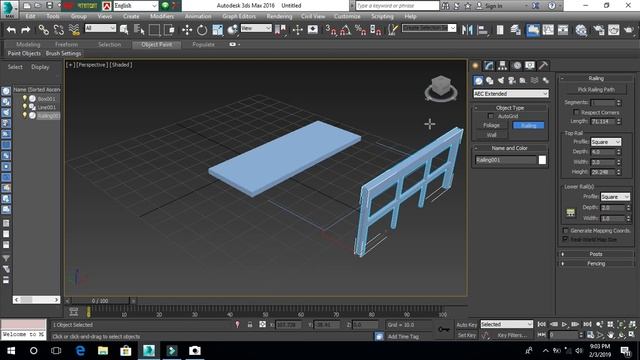This screenshot has width=640, height=360.
Task: Open Render Setup icon
Action: point(598,29)
